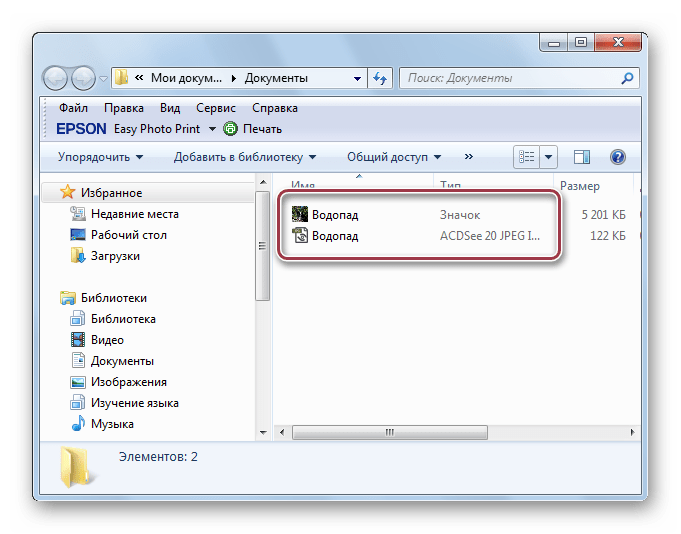Click the Загрузки folder icon
This screenshot has width=681, height=534.
coord(78,255)
